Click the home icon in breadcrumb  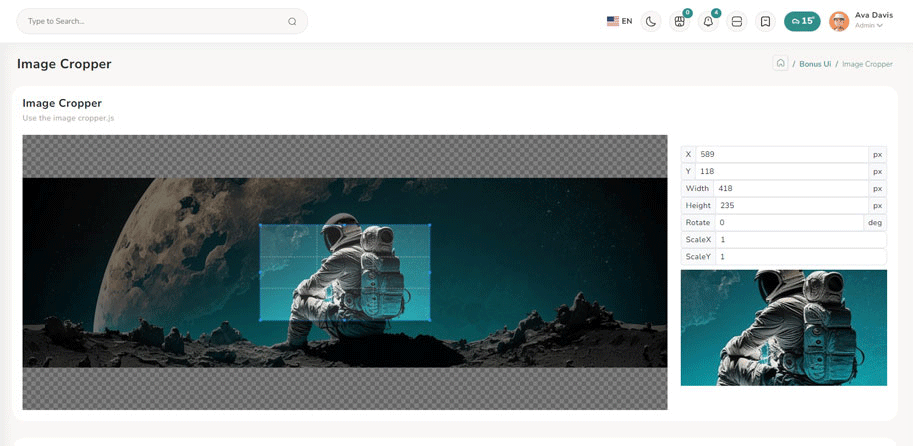click(780, 63)
